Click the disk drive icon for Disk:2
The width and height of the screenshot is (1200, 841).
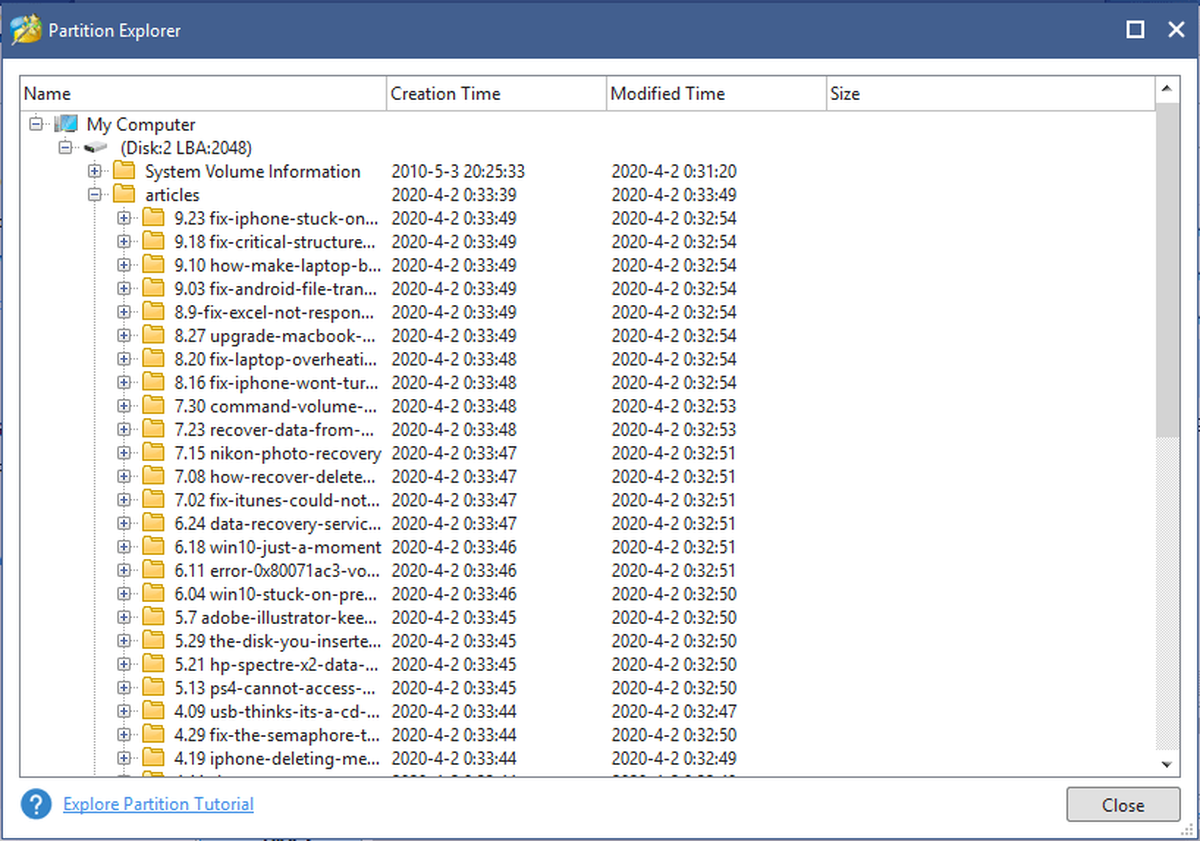[x=95, y=148]
